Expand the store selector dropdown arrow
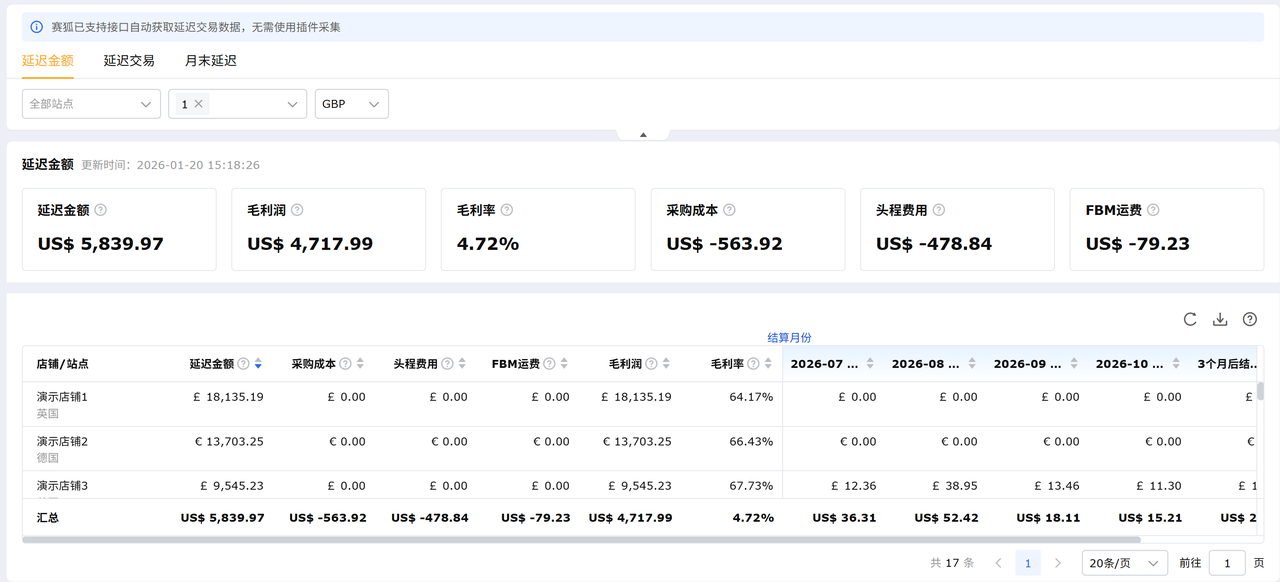Viewport: 1280px width, 582px height. pos(293,104)
